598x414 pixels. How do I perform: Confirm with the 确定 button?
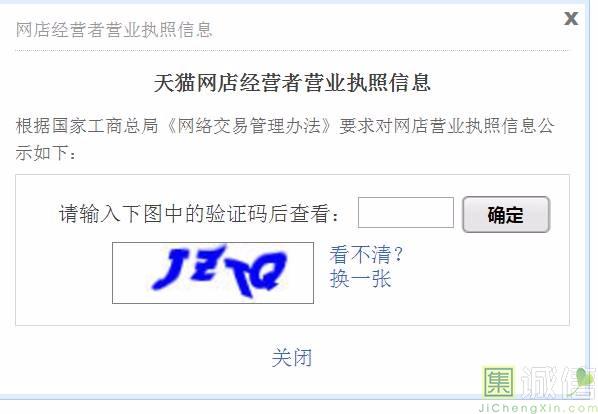click(506, 214)
